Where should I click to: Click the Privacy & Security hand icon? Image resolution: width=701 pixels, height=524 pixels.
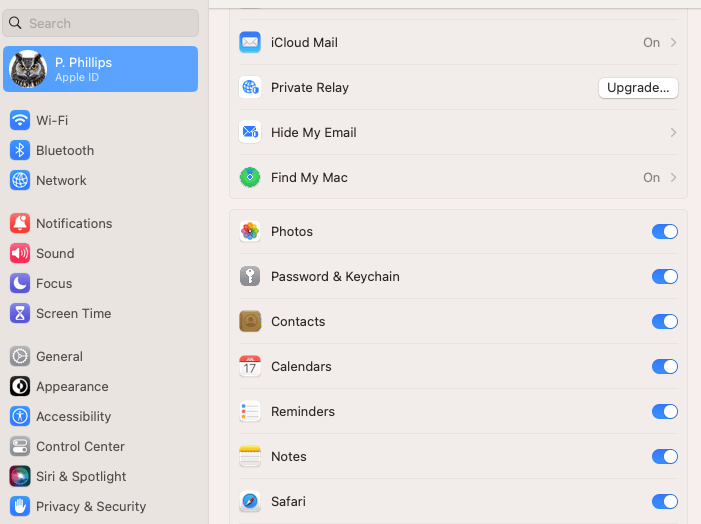(x=20, y=506)
